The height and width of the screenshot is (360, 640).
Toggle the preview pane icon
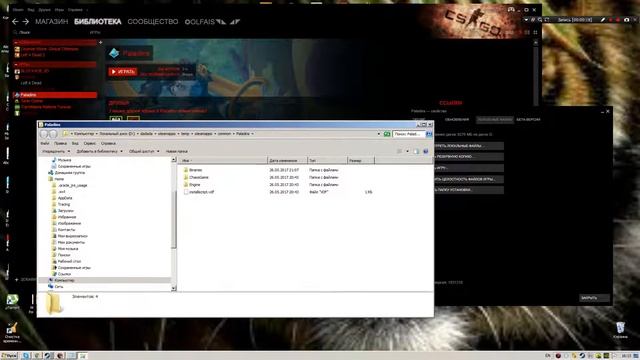416,151
